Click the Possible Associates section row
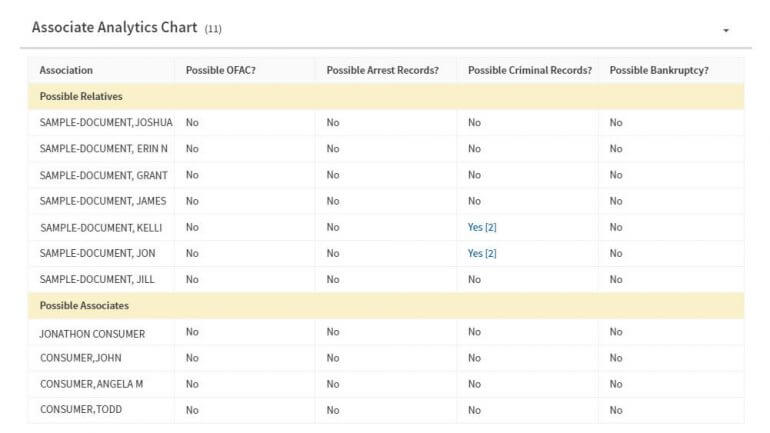The height and width of the screenshot is (433, 770). coord(386,305)
